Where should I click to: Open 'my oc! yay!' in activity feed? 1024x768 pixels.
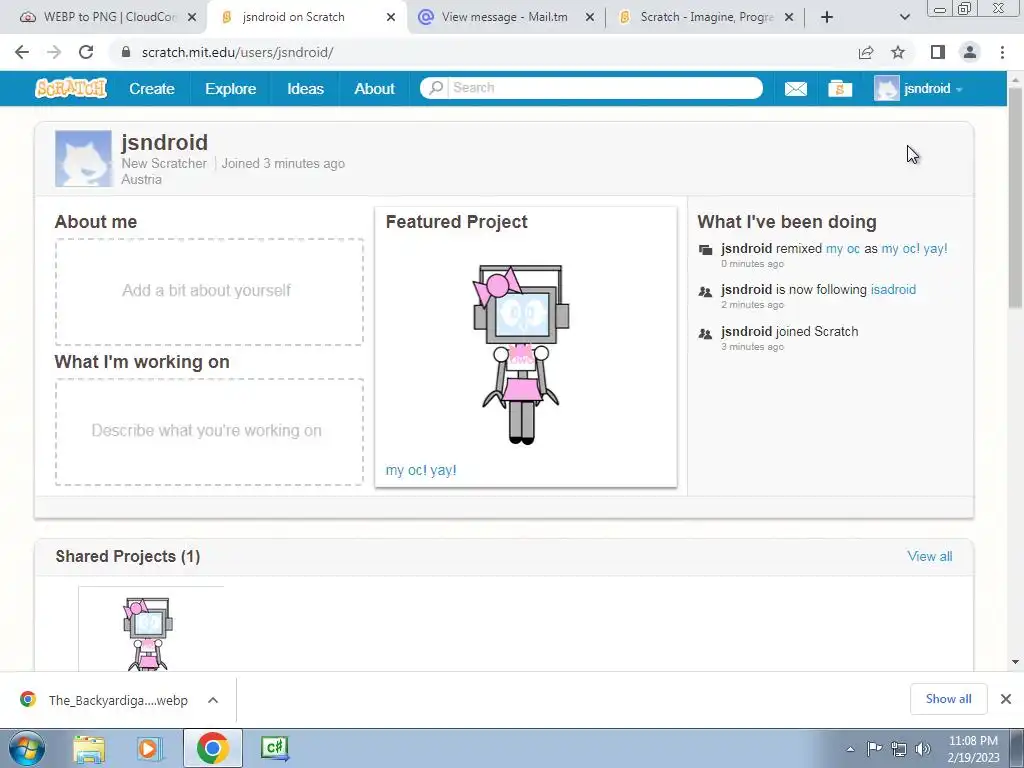click(914, 248)
